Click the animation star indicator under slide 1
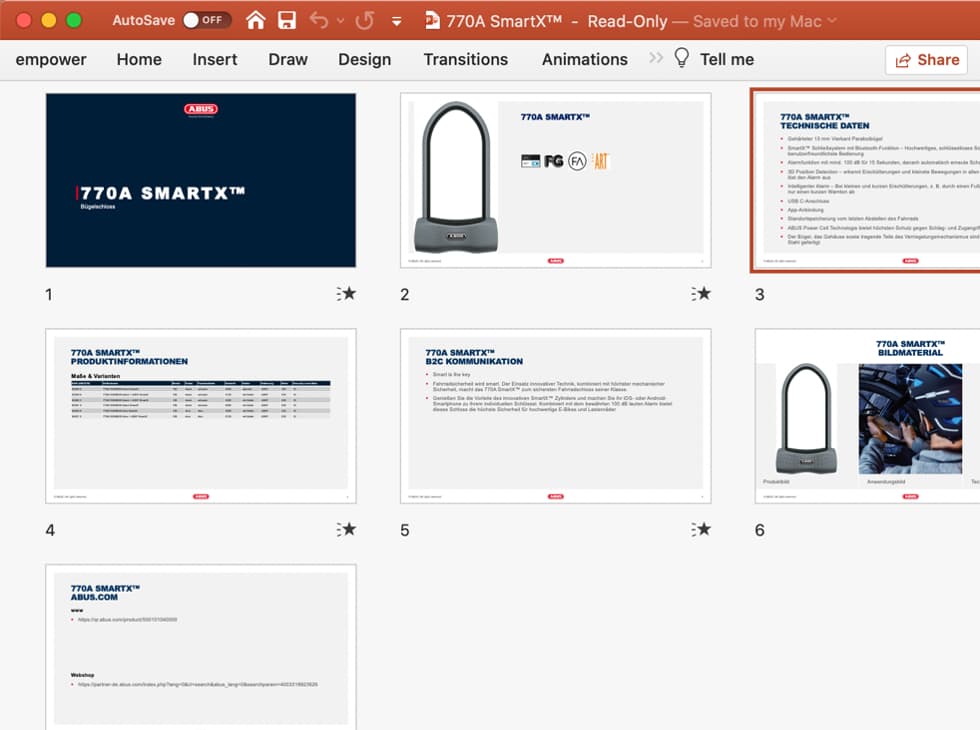The width and height of the screenshot is (980, 730). [350, 294]
